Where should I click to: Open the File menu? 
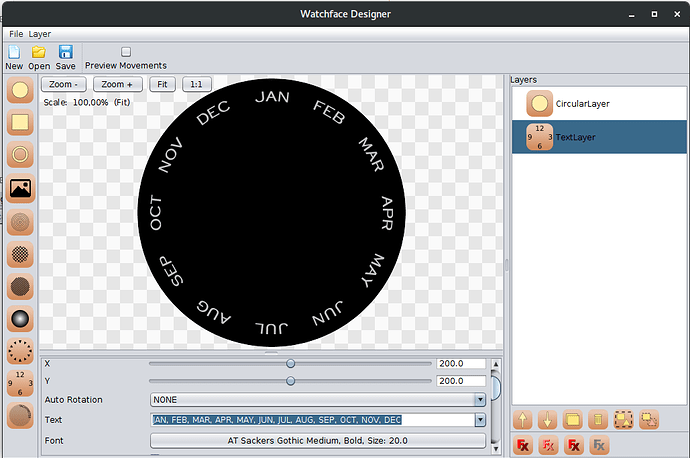click(x=16, y=34)
